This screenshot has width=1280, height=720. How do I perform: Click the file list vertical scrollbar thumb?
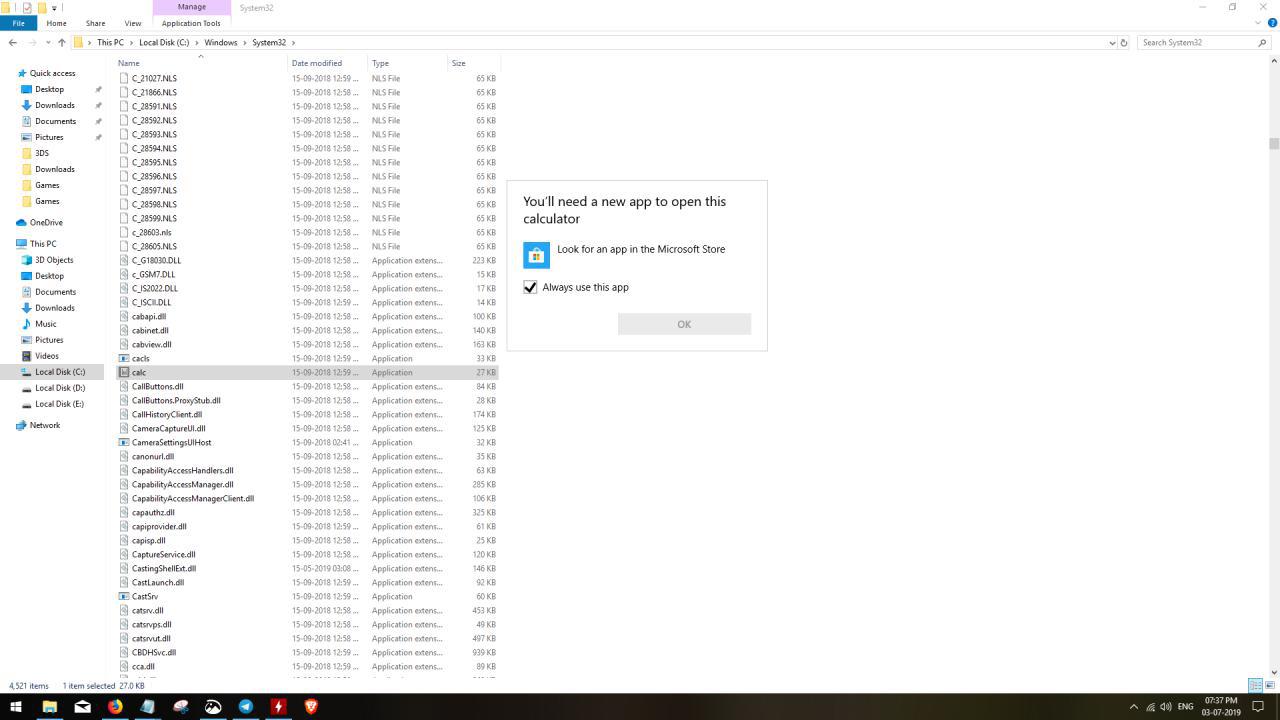click(1274, 143)
